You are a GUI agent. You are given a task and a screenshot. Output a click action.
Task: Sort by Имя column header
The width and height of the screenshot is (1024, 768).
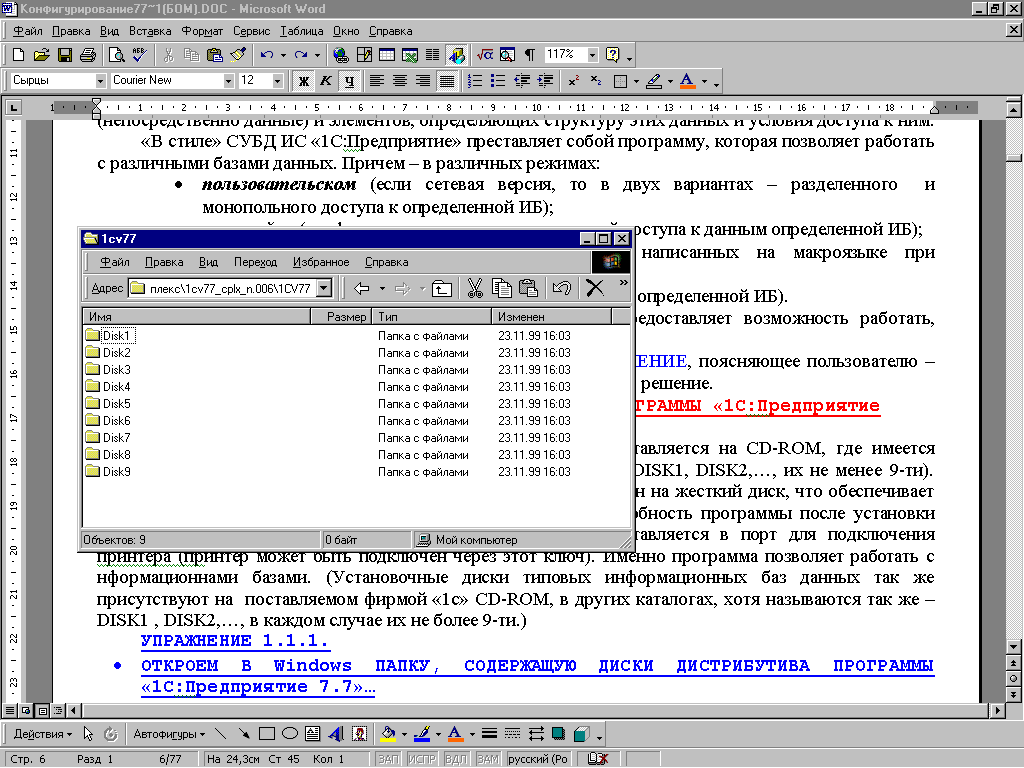(197, 317)
